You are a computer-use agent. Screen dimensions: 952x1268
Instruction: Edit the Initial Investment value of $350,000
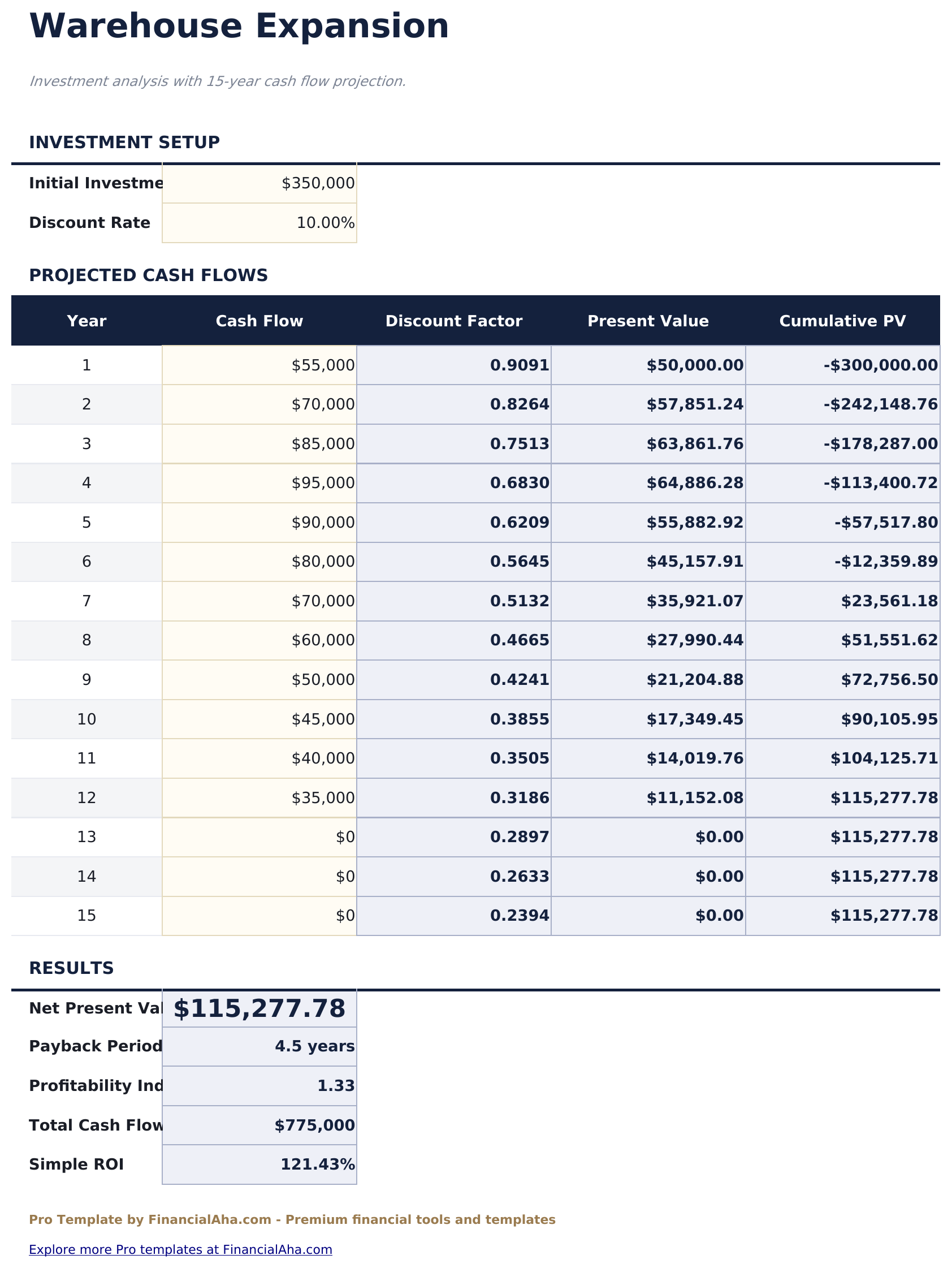pos(259,182)
